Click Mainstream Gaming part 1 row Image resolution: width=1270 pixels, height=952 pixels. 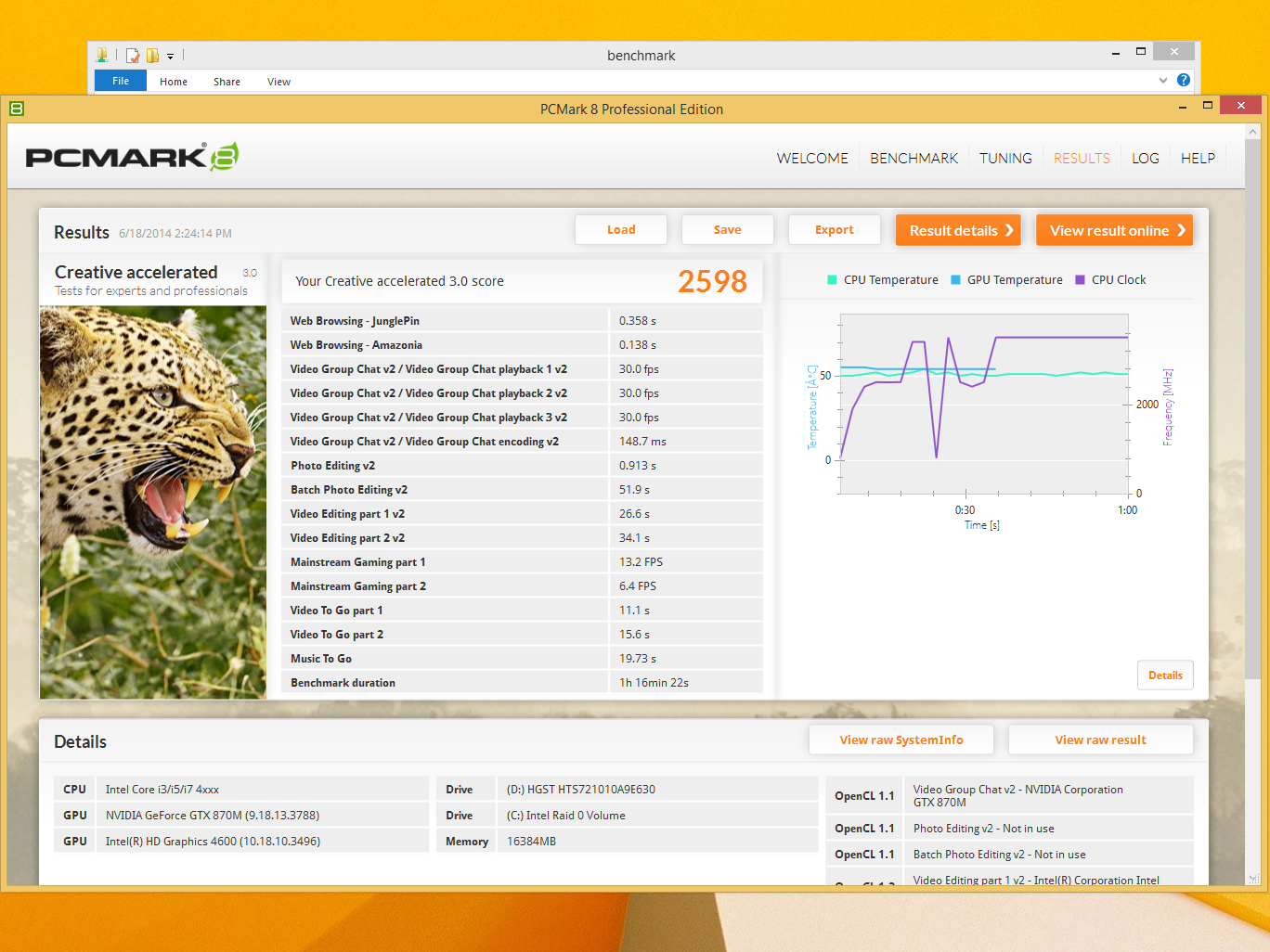(522, 561)
